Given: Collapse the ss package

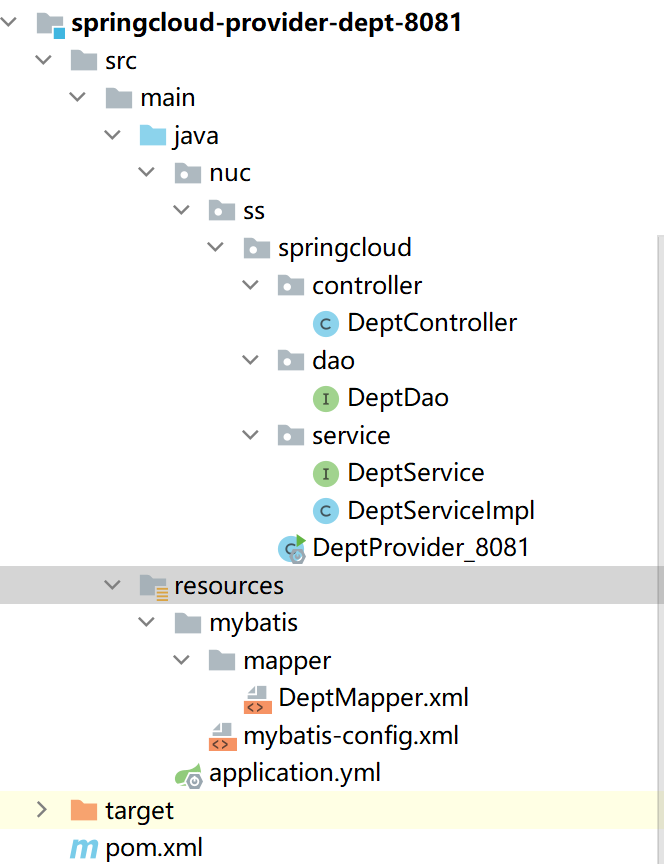Looking at the screenshot, I should pos(181,209).
